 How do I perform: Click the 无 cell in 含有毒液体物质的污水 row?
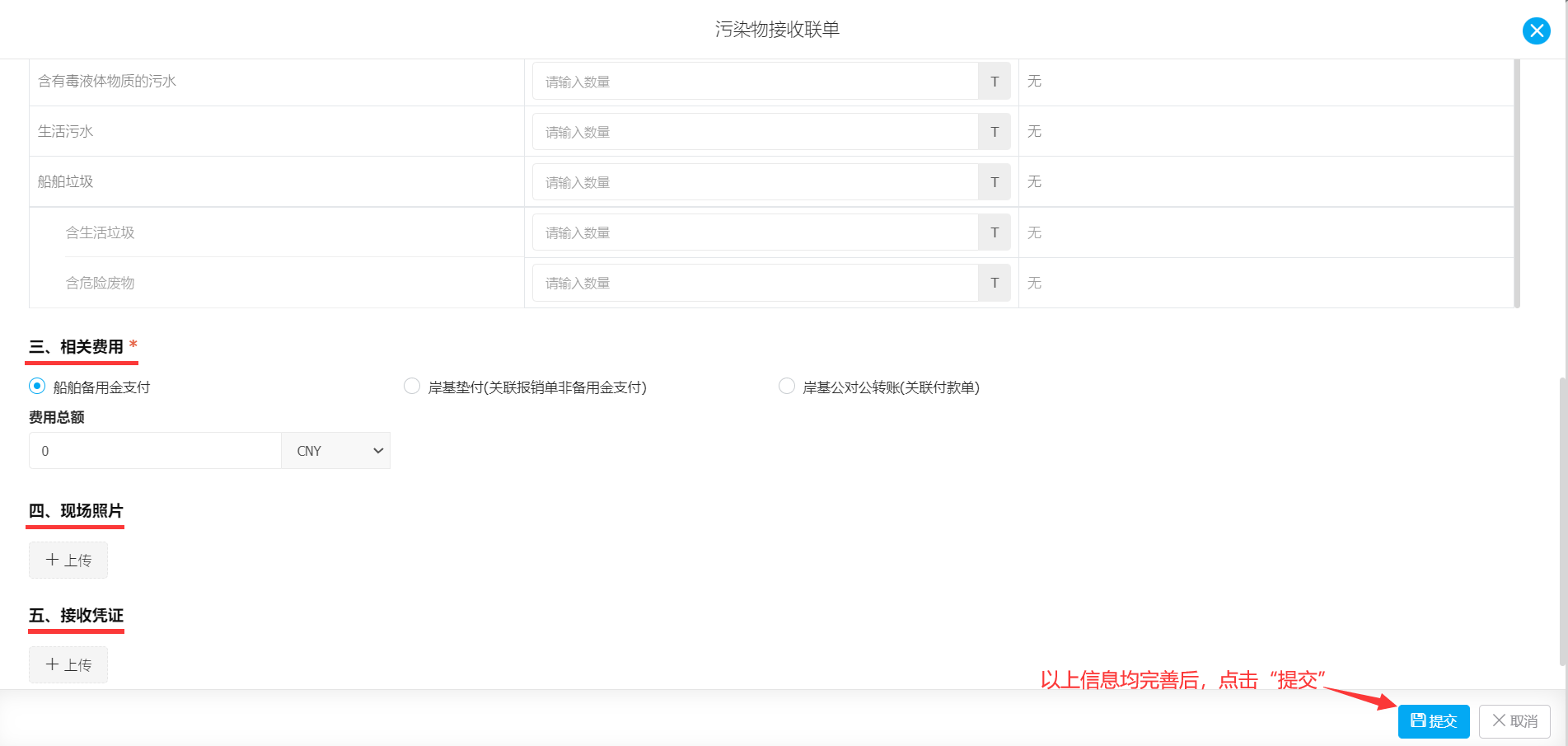pos(1035,81)
